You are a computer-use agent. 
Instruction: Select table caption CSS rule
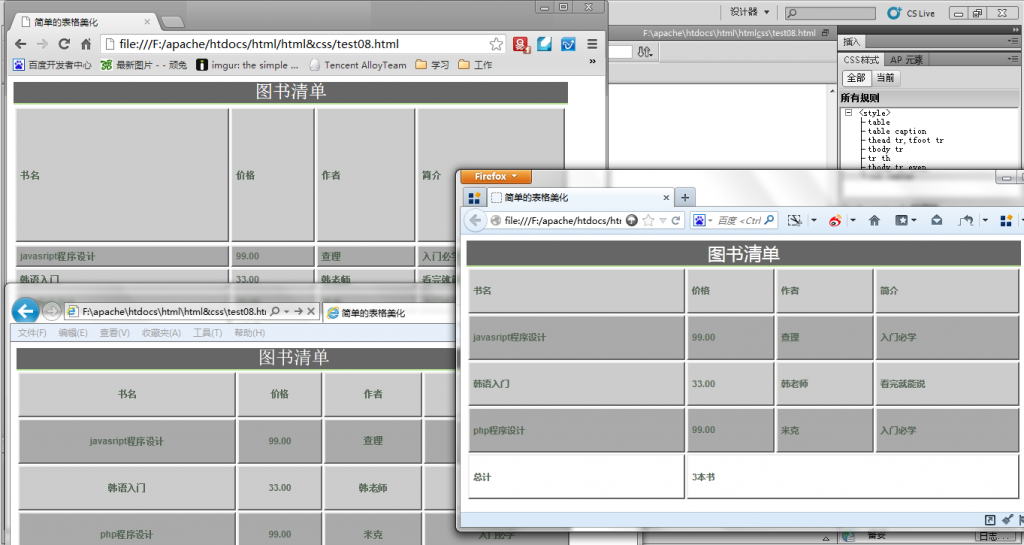[x=897, y=131]
